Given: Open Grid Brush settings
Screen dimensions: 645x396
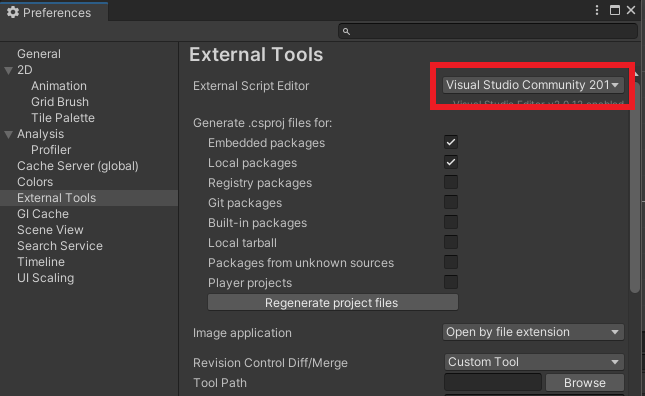Looking at the screenshot, I should coord(60,102).
